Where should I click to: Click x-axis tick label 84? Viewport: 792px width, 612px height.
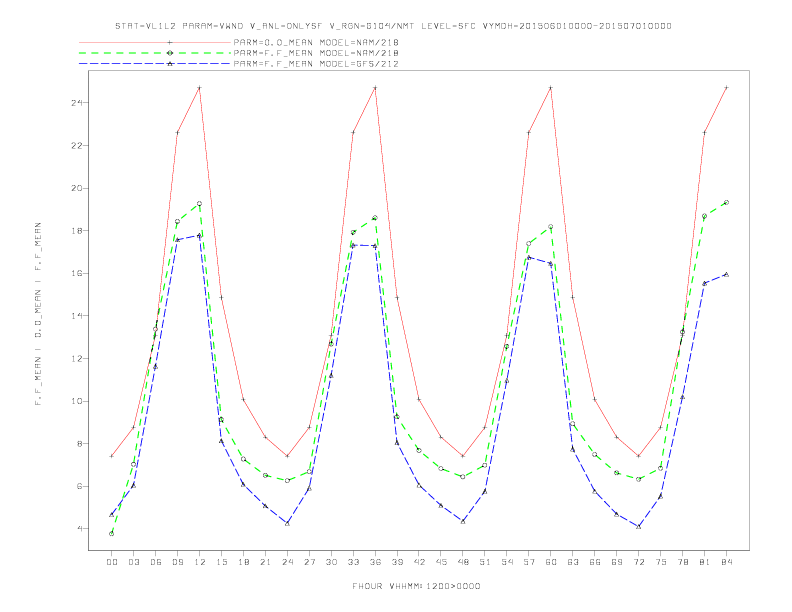point(726,562)
